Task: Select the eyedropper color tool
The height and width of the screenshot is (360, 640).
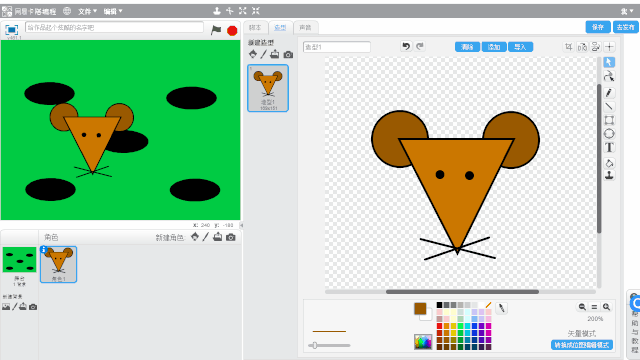Action: (x=502, y=308)
